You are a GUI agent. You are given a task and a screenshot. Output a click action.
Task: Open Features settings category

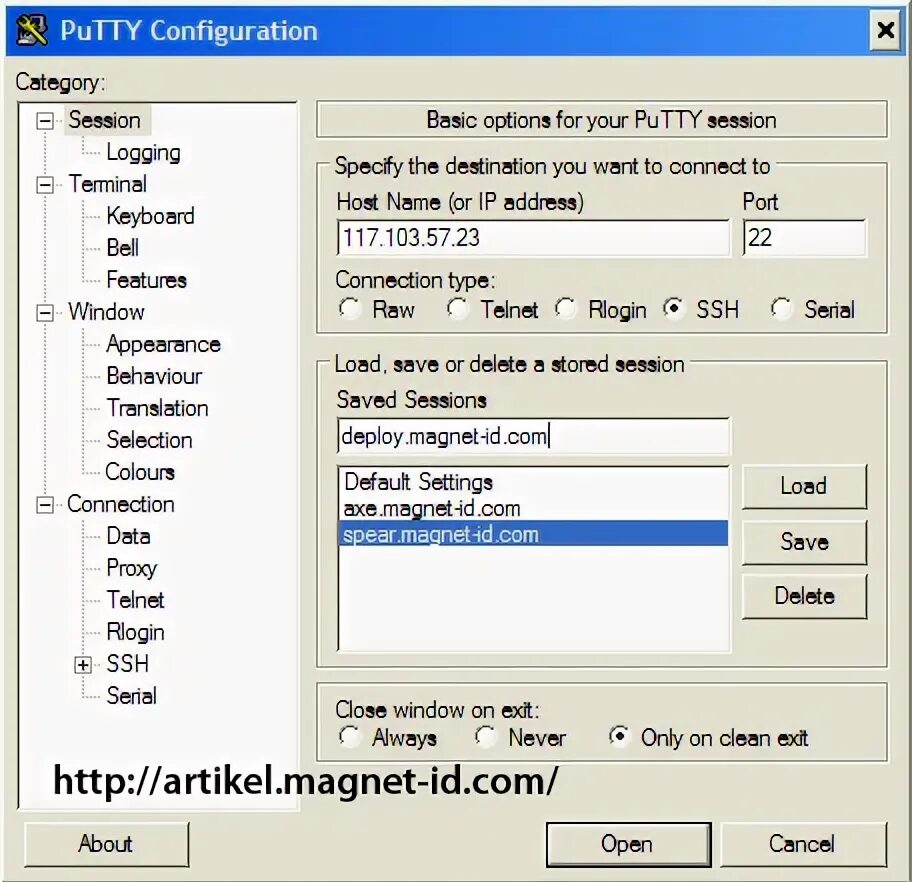click(x=147, y=280)
